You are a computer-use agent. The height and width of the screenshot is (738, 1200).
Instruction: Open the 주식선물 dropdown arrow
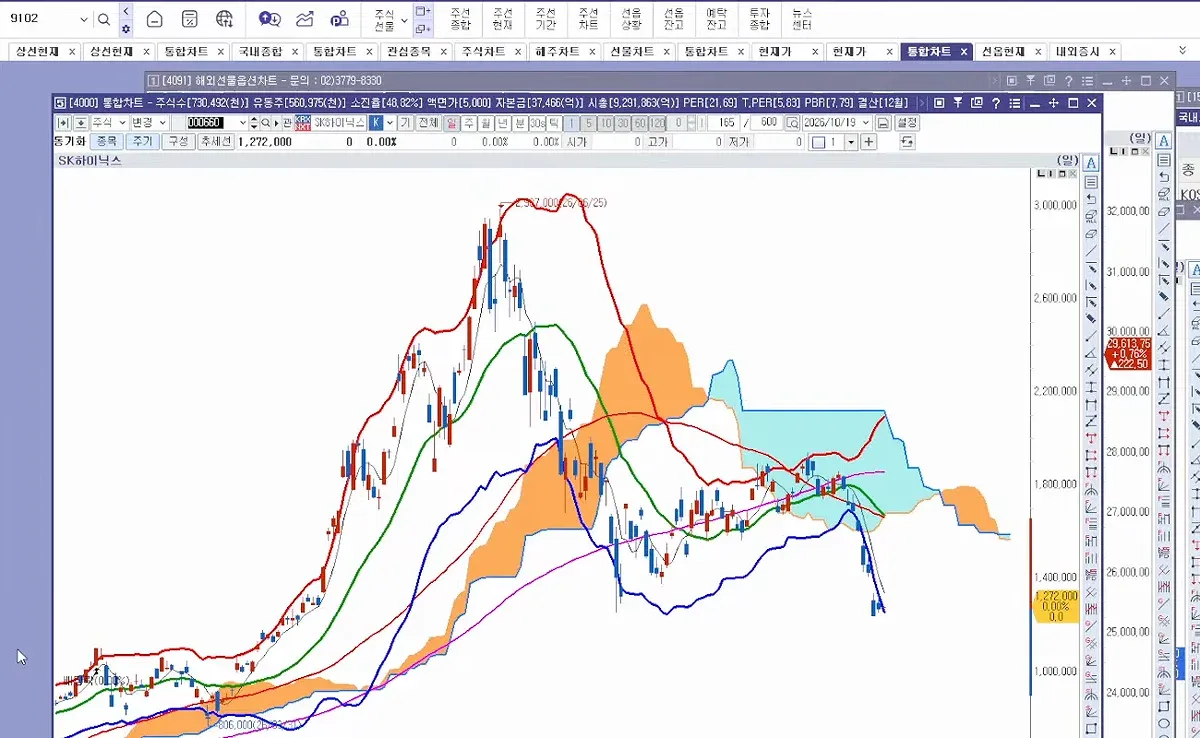coord(404,19)
